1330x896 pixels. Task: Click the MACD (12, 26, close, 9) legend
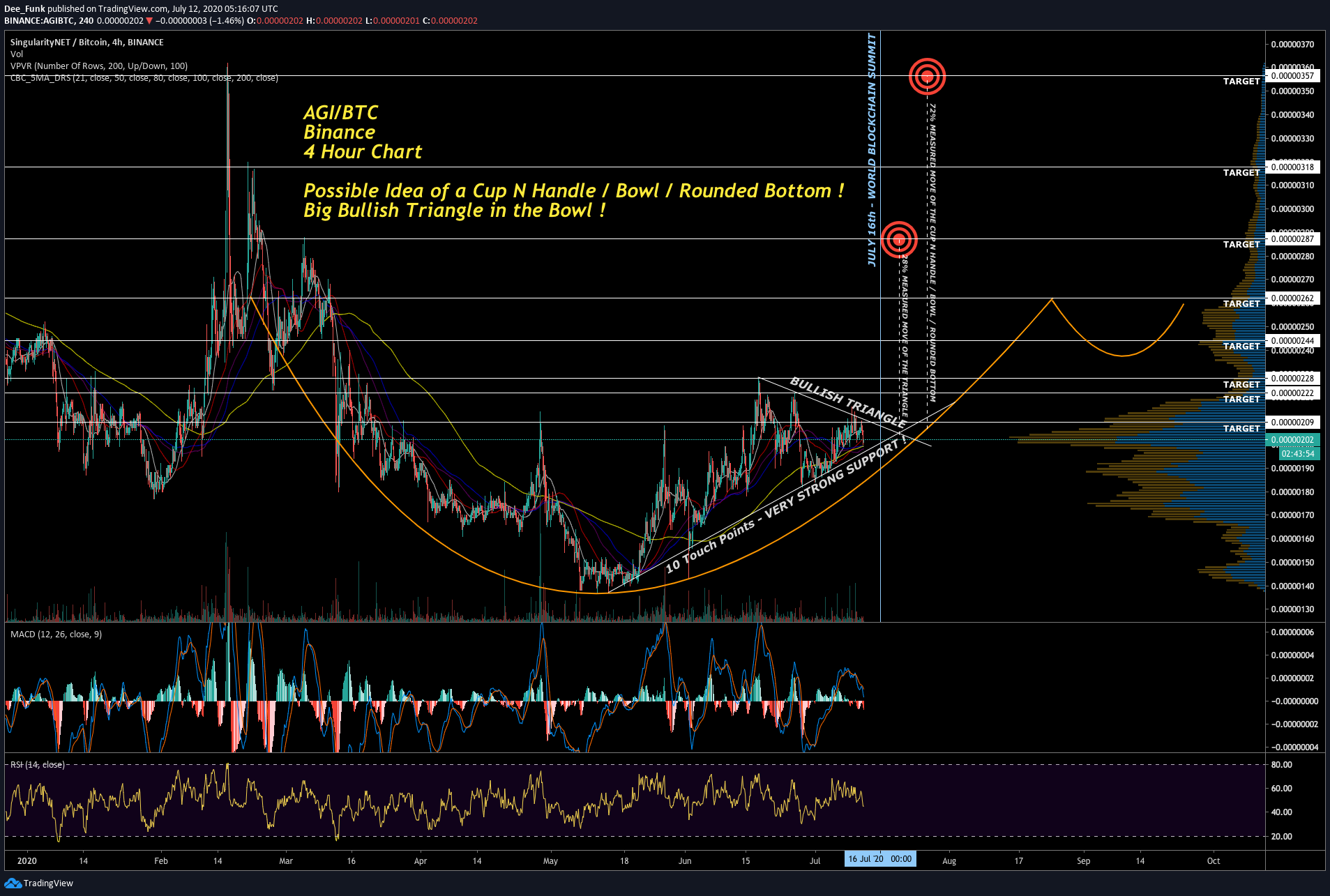56,634
